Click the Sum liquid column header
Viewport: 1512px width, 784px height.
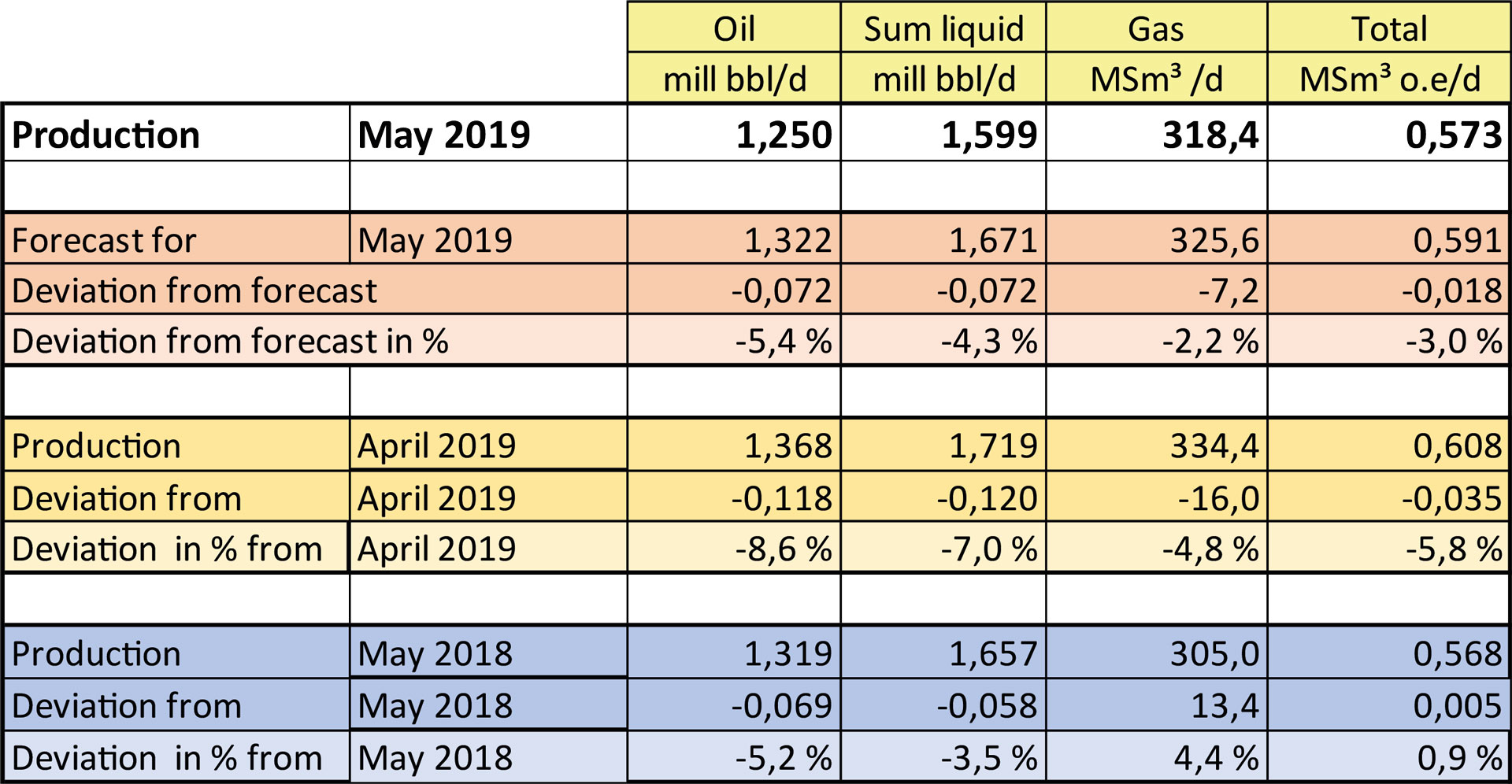tap(943, 29)
